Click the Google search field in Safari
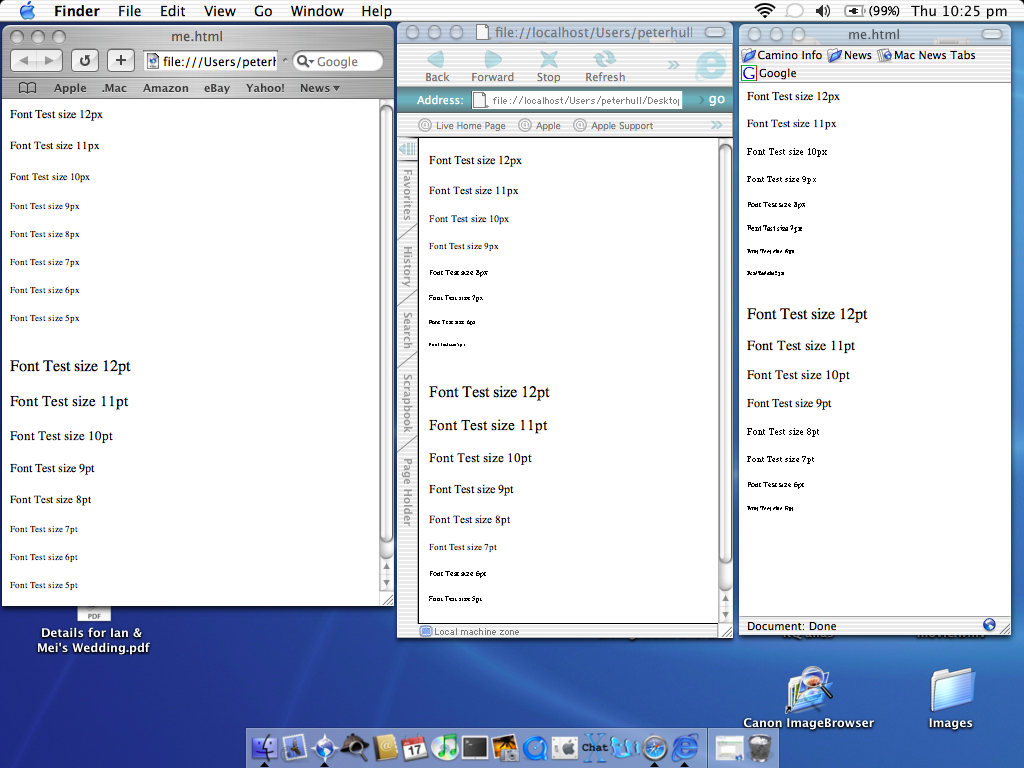 tap(340, 61)
